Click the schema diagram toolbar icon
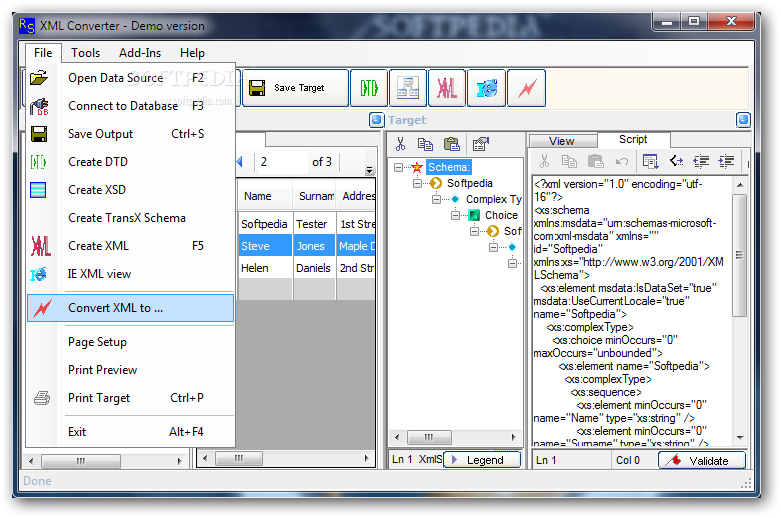This screenshot has height=518, width=781. point(408,88)
